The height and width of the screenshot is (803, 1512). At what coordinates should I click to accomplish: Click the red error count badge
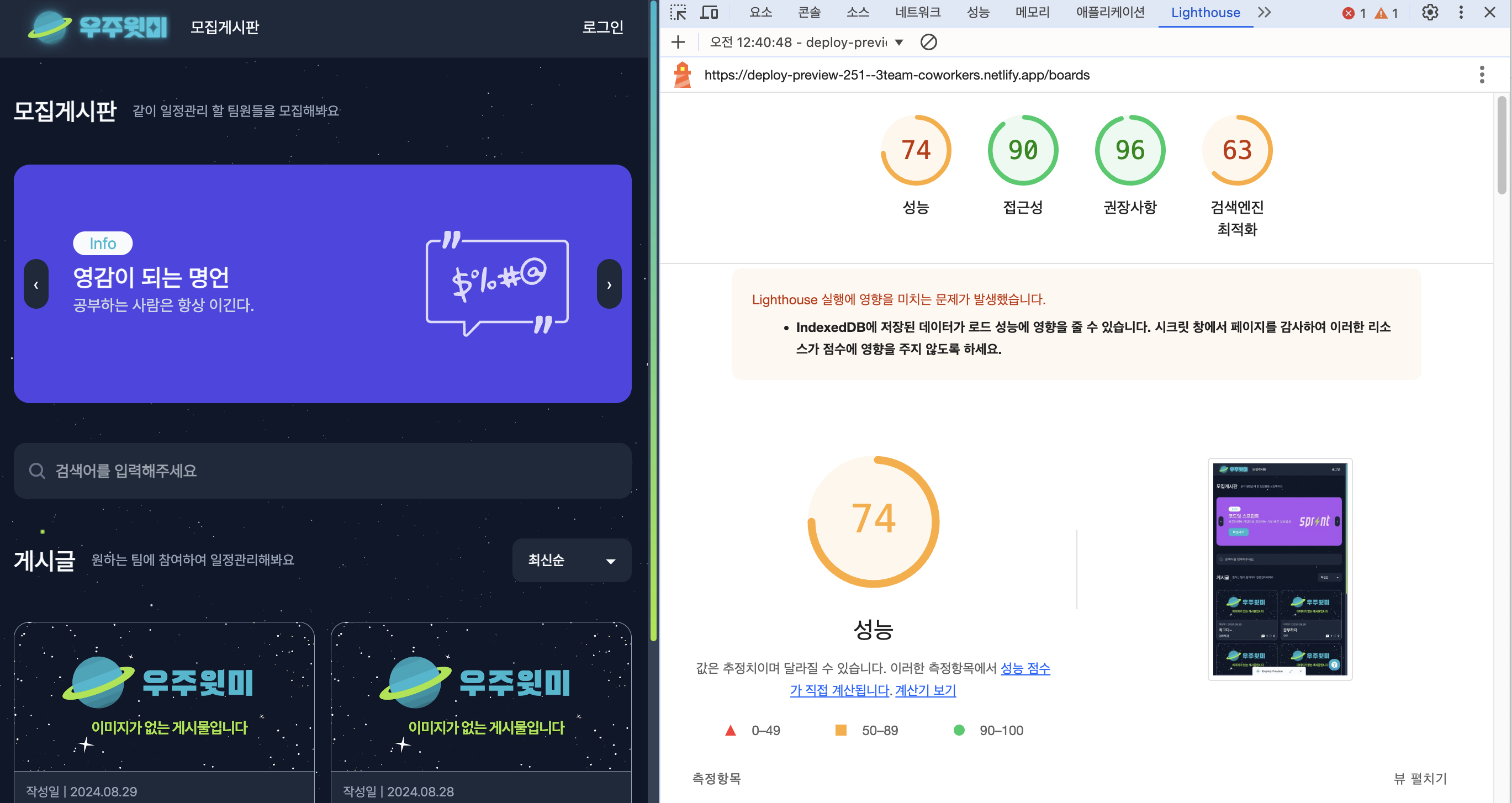(x=1354, y=13)
